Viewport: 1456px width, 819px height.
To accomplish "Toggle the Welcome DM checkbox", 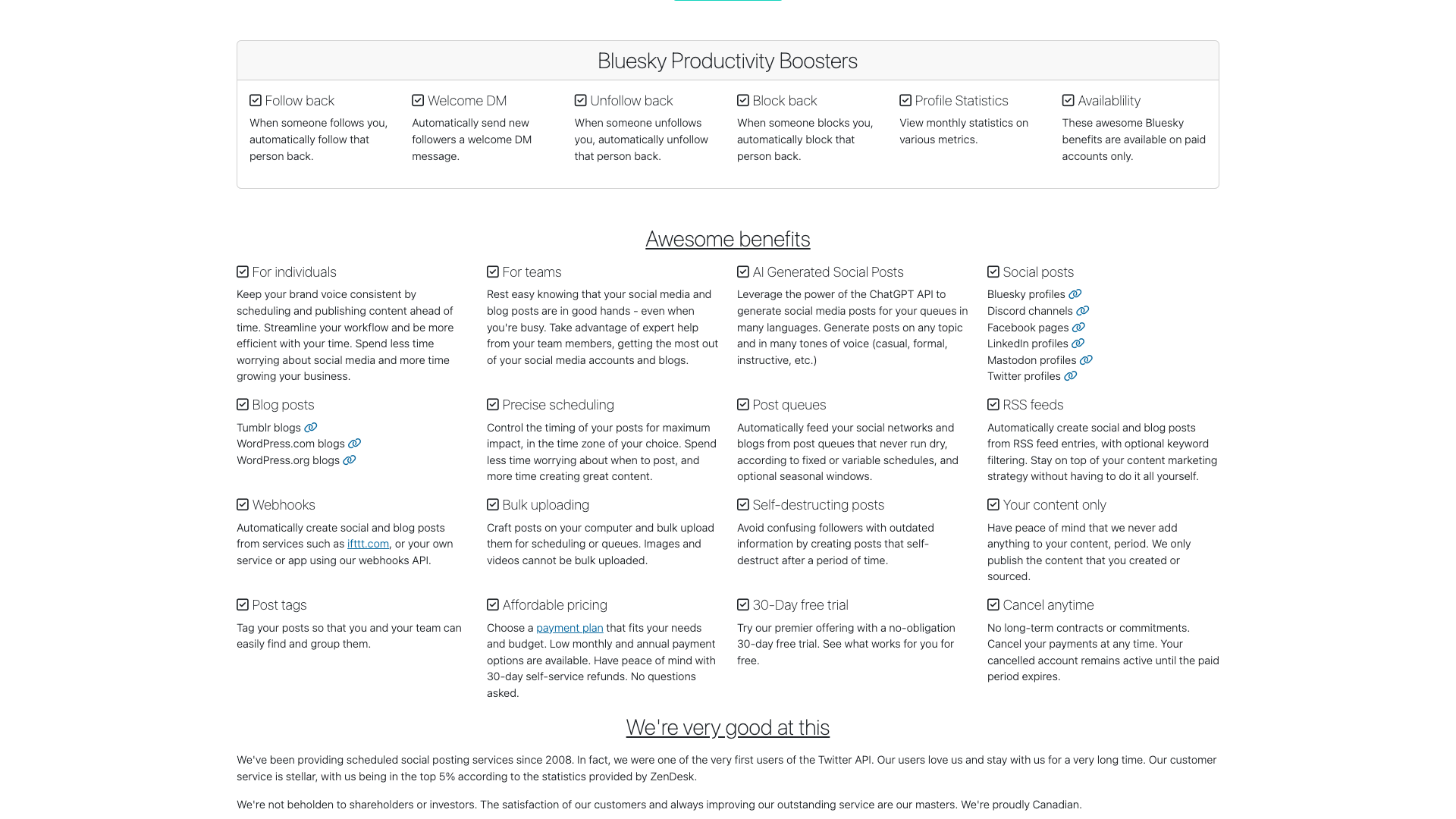I will 417,100.
